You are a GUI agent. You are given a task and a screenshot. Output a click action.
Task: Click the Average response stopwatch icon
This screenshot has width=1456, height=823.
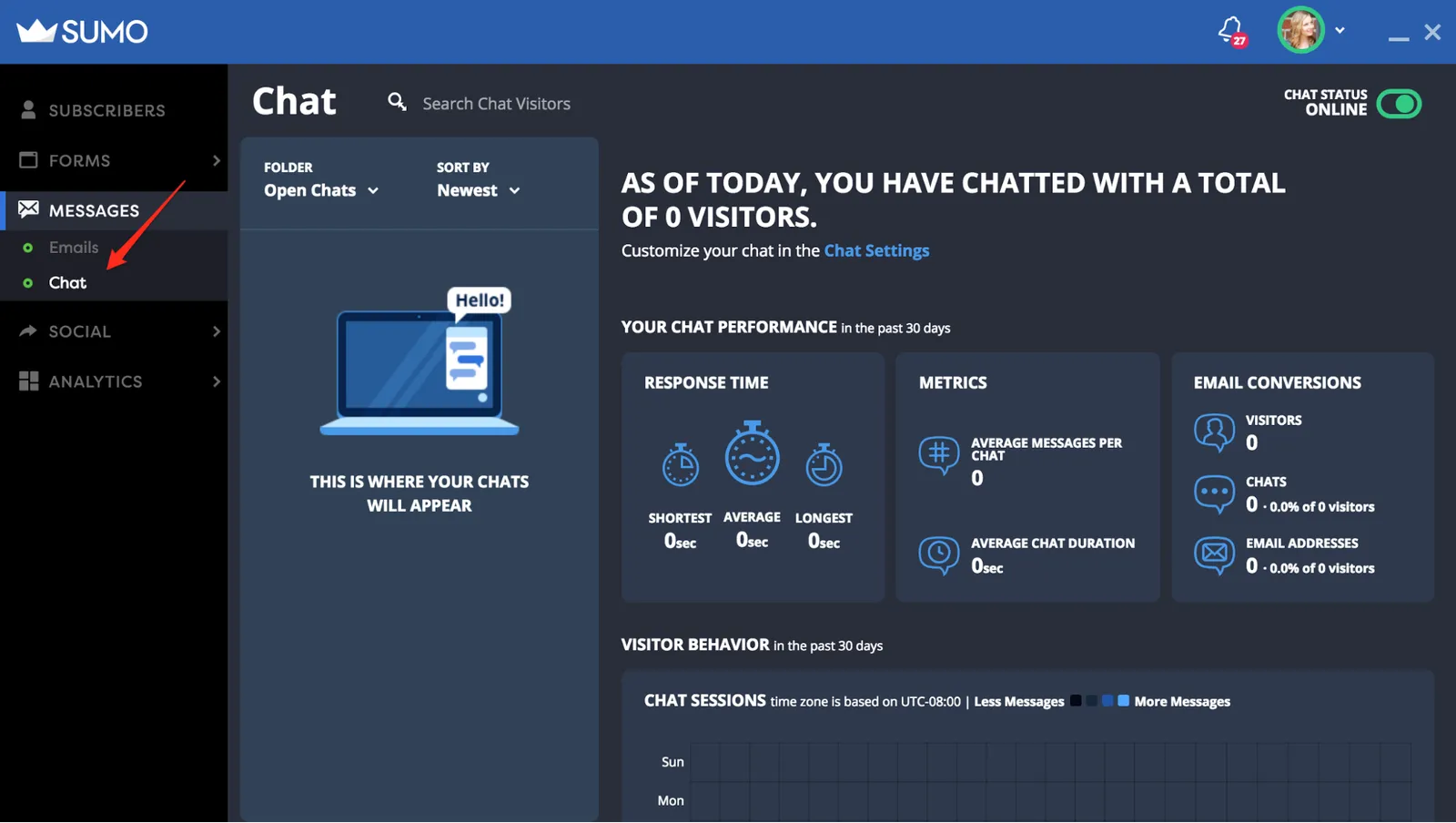tap(752, 453)
